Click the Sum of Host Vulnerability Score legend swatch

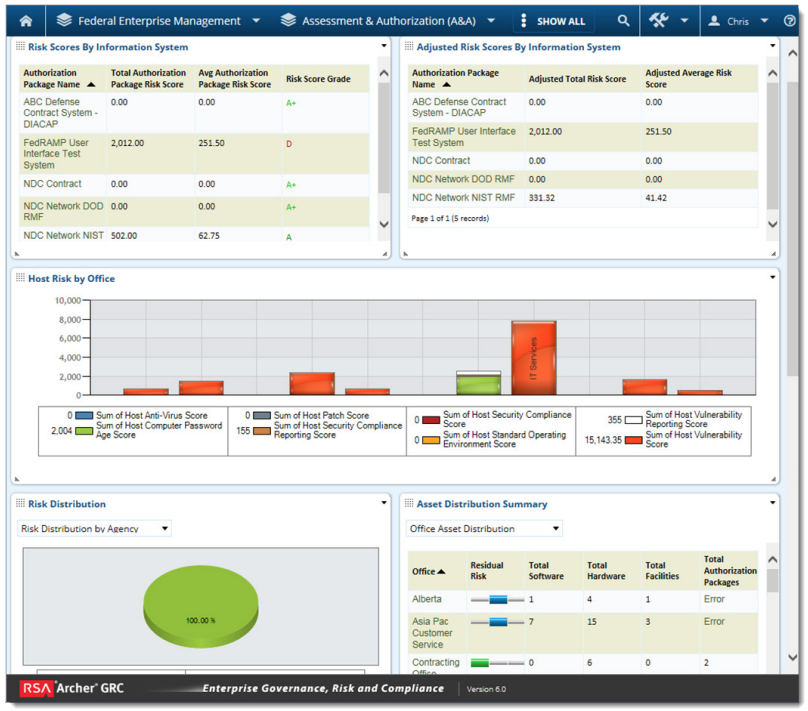pyautogui.click(x=633, y=440)
